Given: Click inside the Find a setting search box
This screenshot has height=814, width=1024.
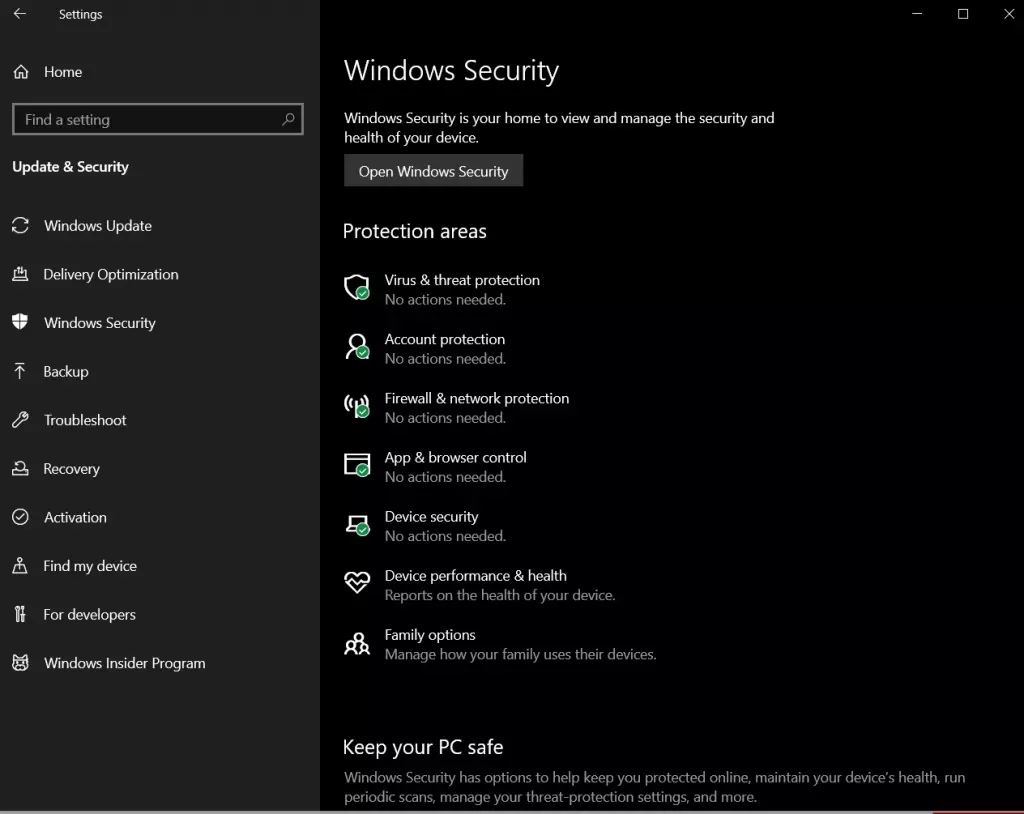Looking at the screenshot, I should click(157, 119).
